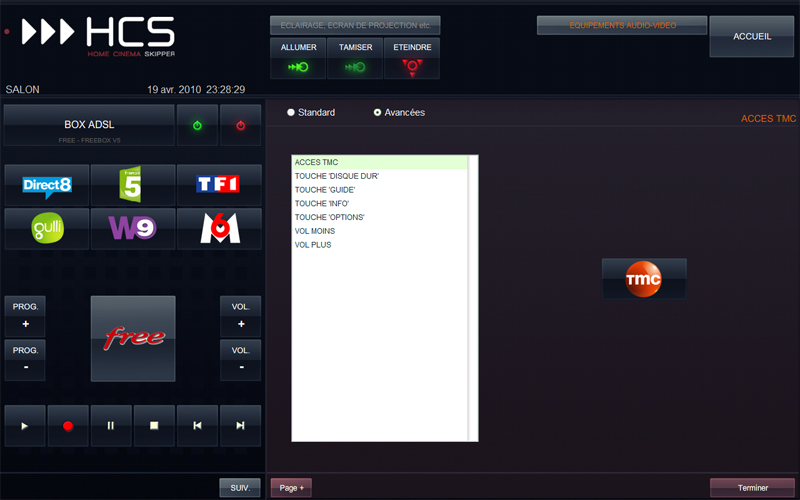Viewport: 800px width, 500px height.
Task: Start playback with the play button
Action: coord(25,426)
